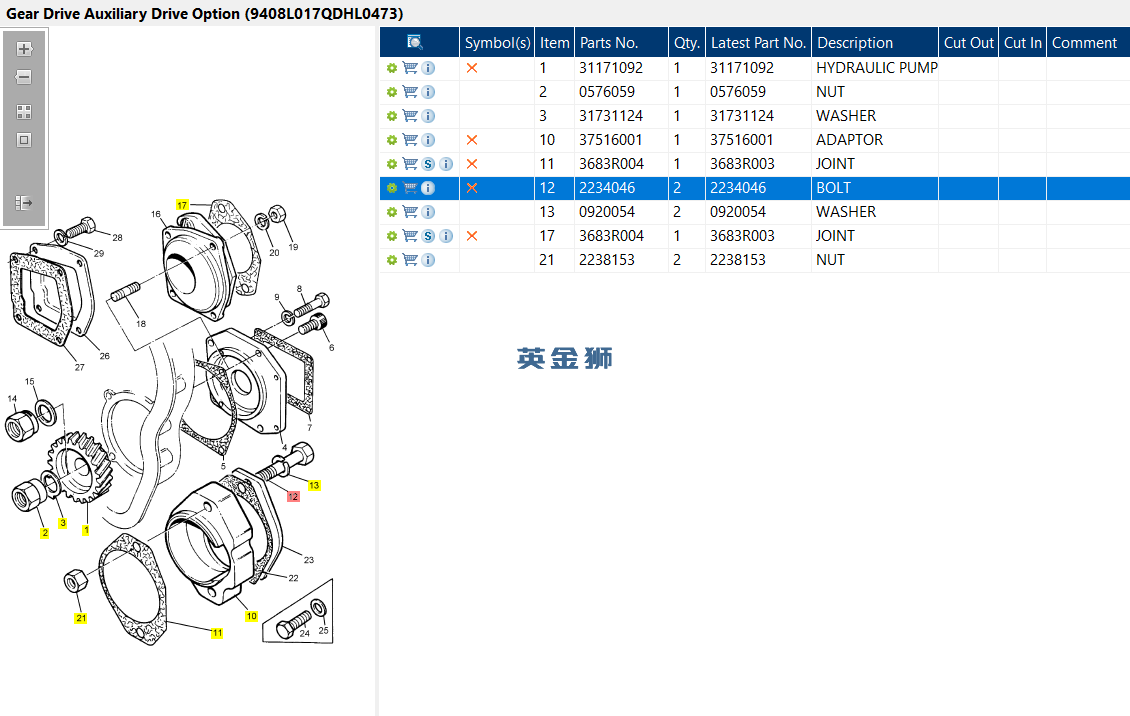Click yellow callout 17 in the diagram

[x=182, y=204]
